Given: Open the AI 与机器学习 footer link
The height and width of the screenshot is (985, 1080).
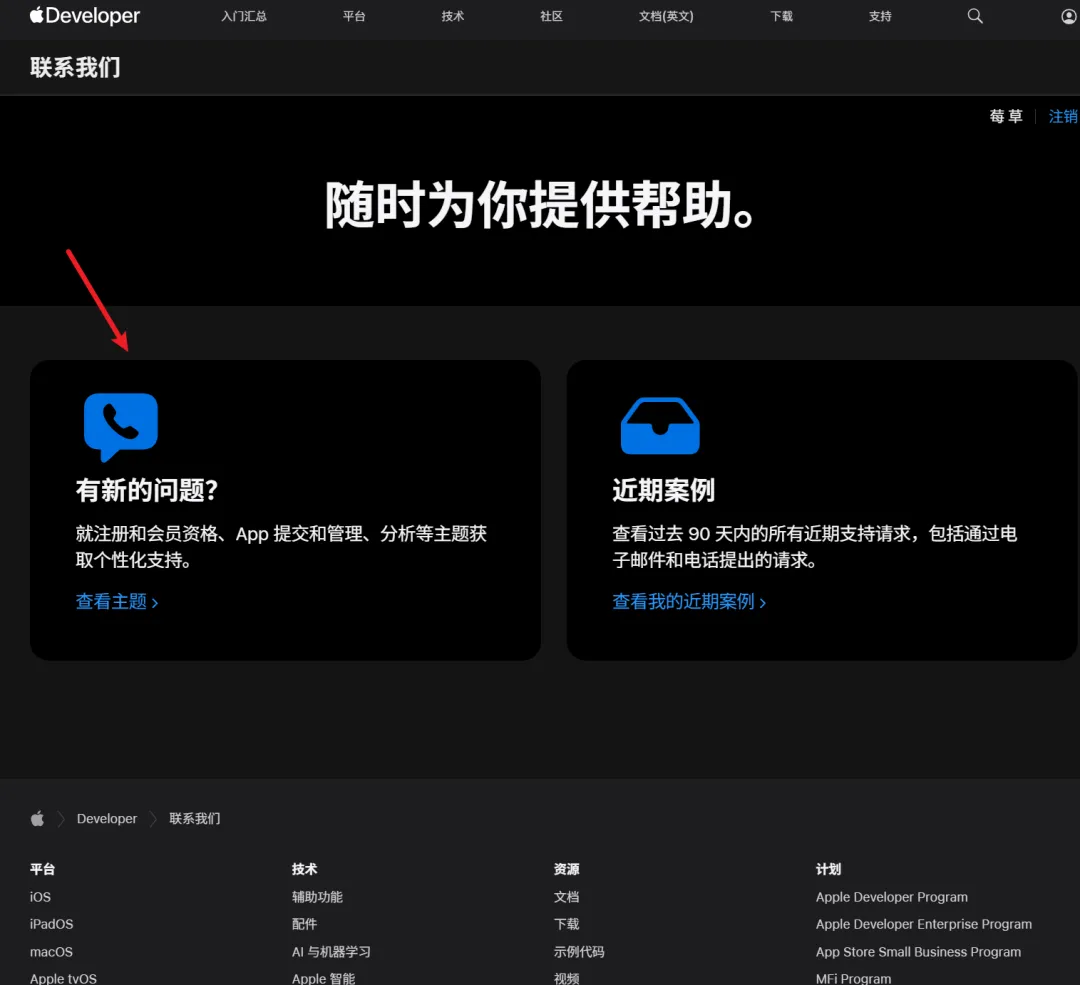Looking at the screenshot, I should (x=331, y=952).
